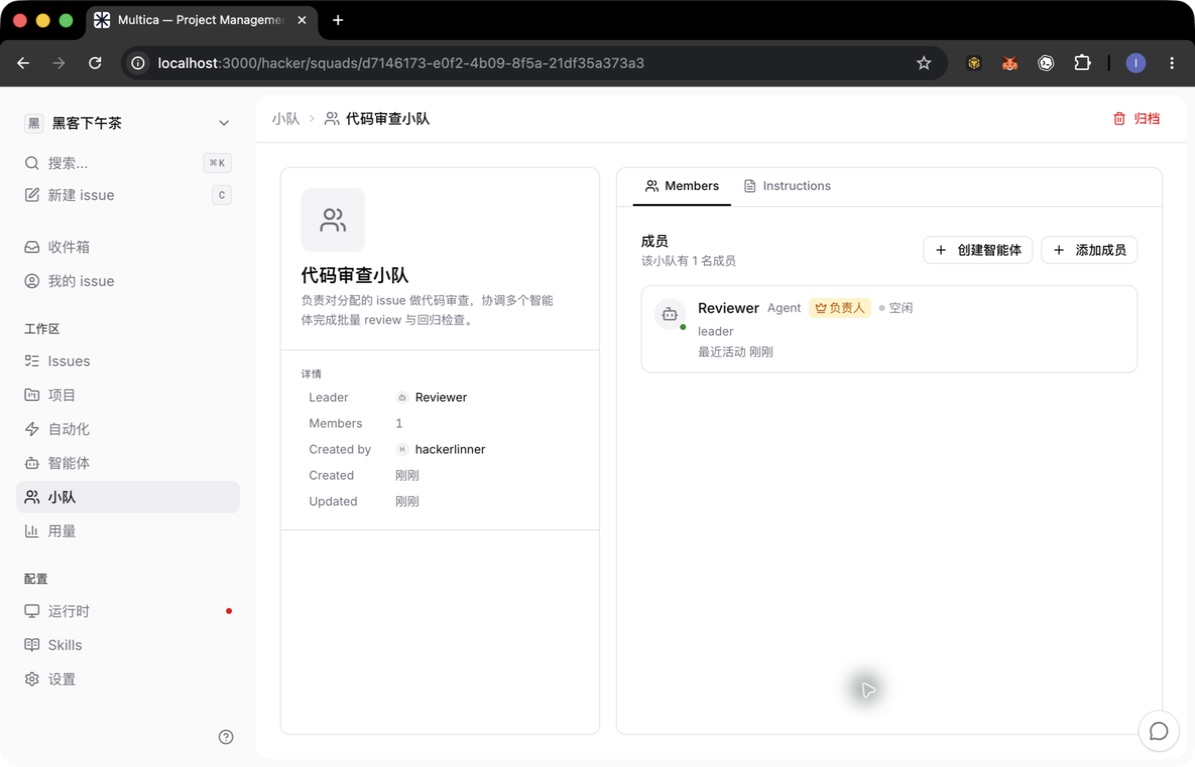Open 项目 in the sidebar

coord(127,395)
